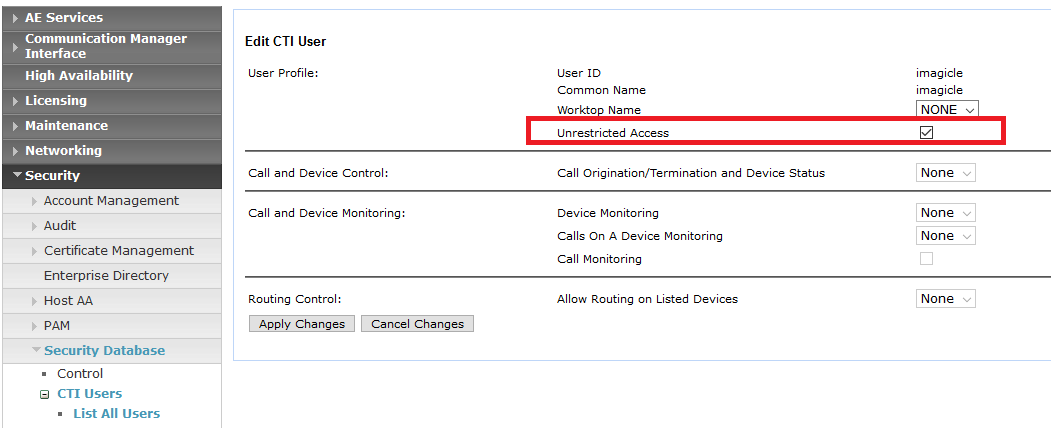Open Account Management submenu
1051x428 pixels.
(111, 201)
